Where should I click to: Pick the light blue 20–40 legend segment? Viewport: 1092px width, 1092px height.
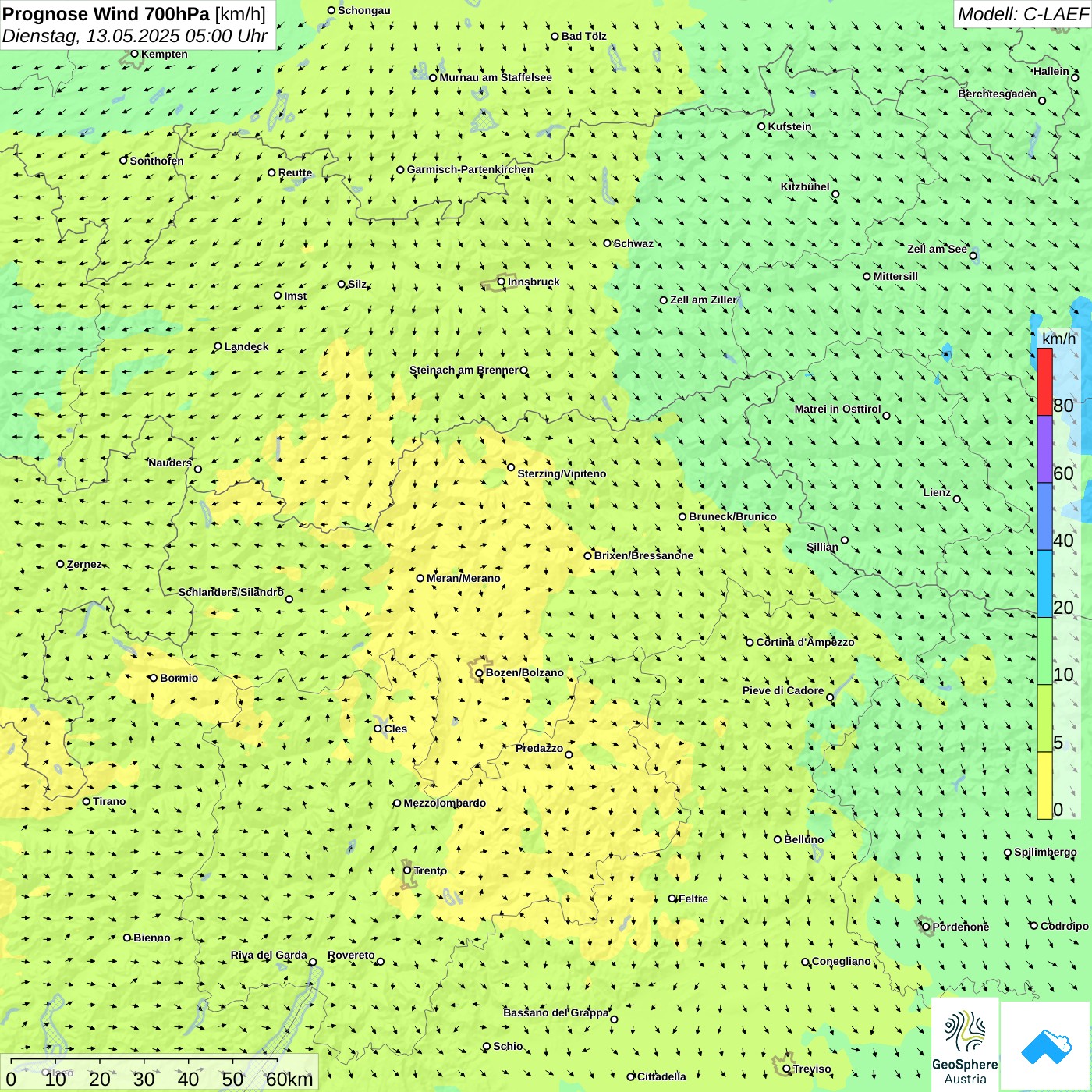1044,583
